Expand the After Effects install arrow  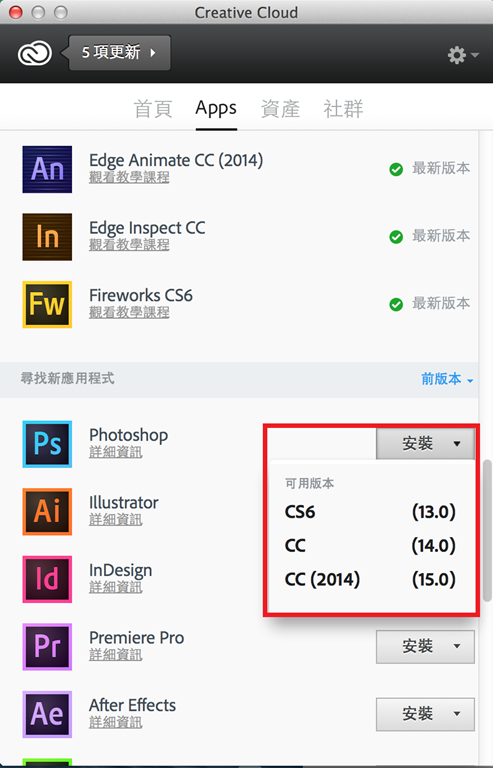pos(457,714)
